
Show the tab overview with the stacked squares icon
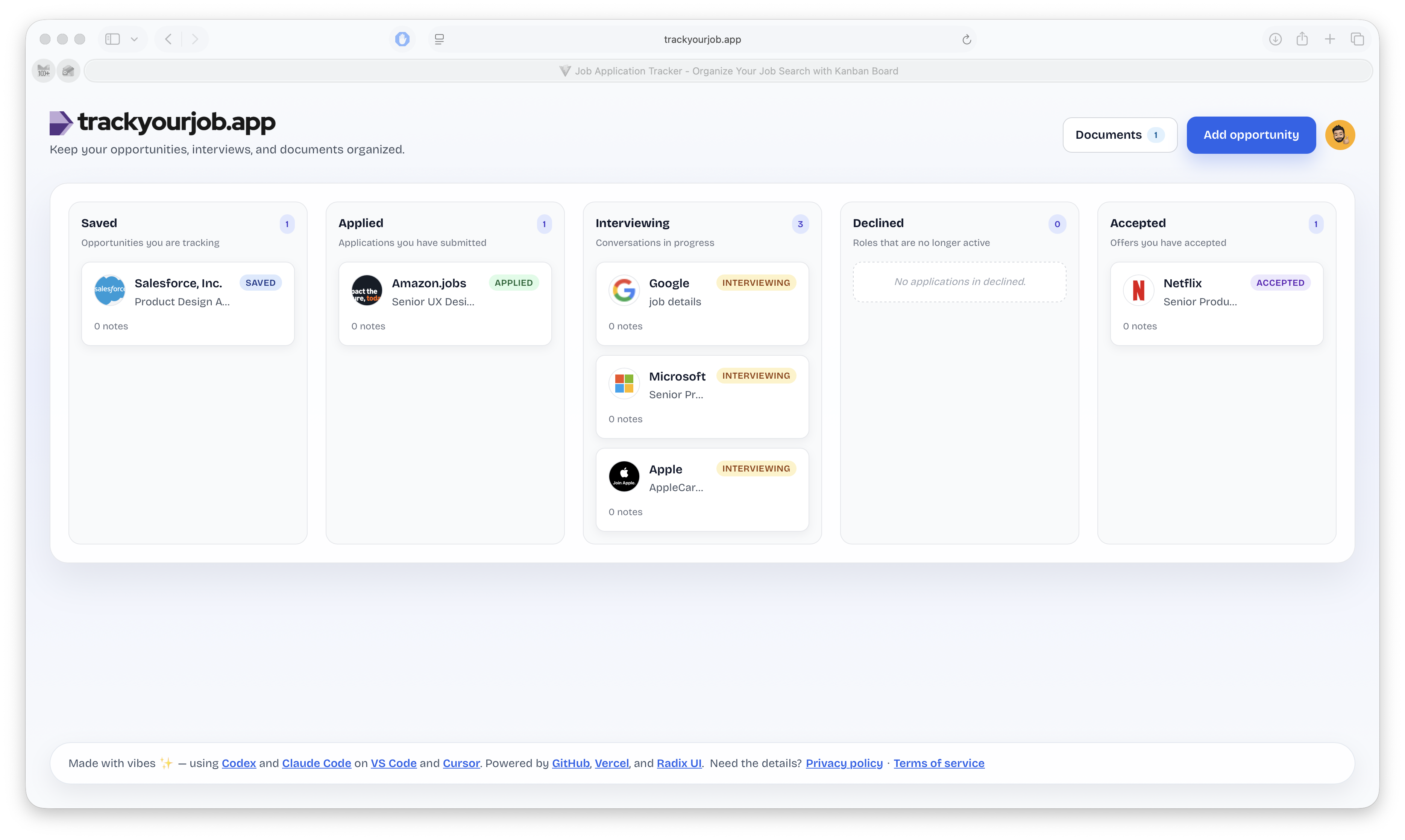(x=1358, y=38)
